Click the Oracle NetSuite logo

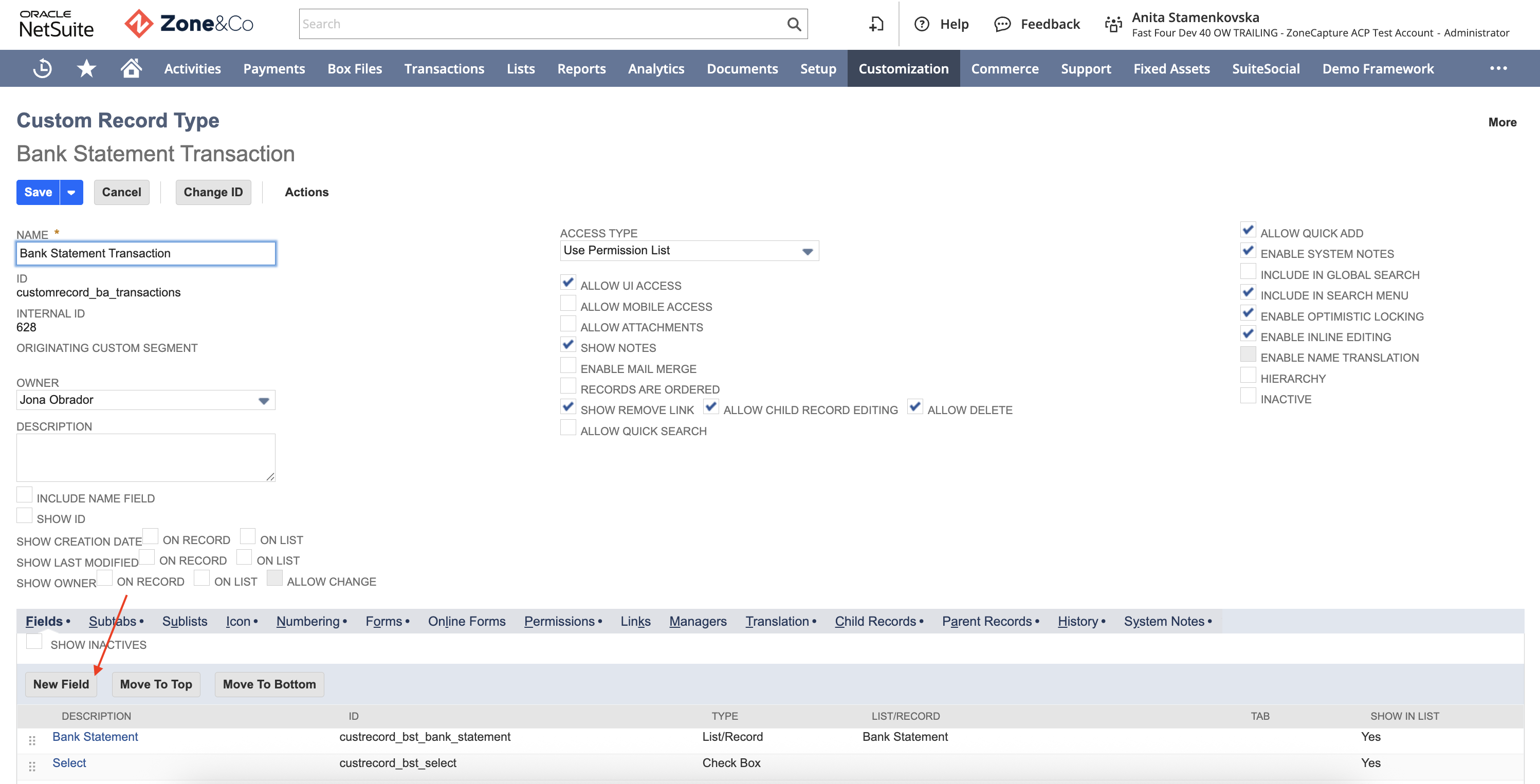(56, 24)
